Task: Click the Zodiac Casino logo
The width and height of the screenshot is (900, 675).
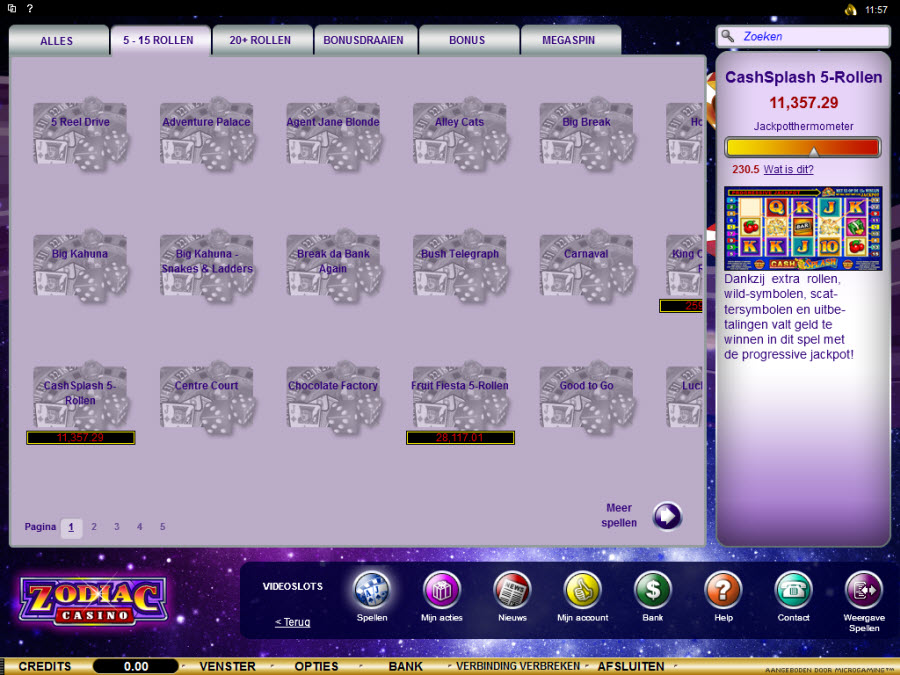Action: pos(94,601)
